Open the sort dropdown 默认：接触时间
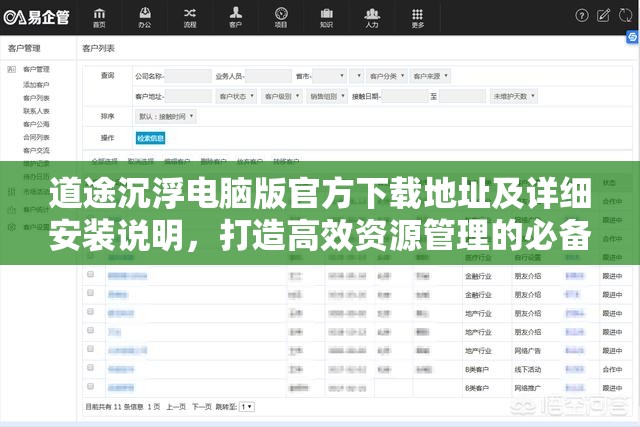The width and height of the screenshot is (640, 427). point(166,117)
